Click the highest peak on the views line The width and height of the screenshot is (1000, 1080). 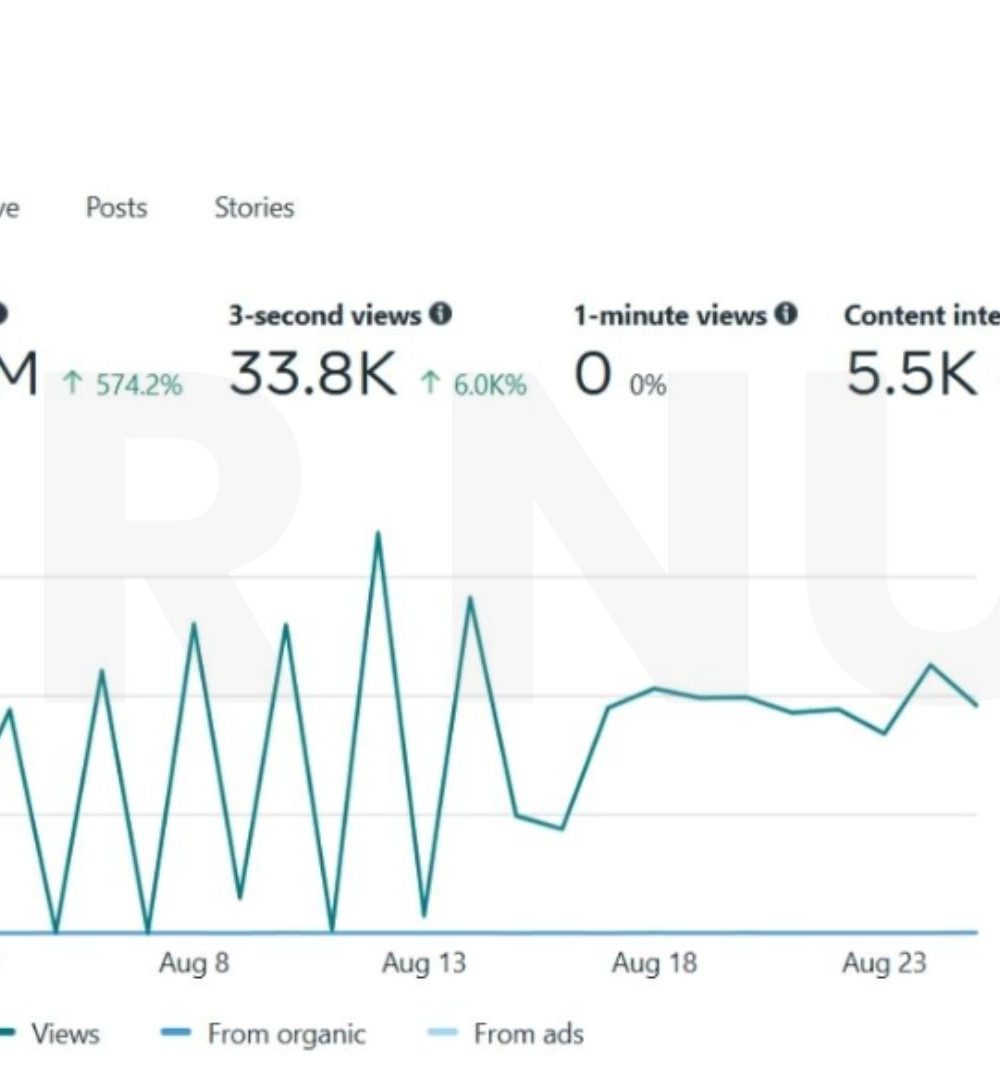(x=377, y=533)
